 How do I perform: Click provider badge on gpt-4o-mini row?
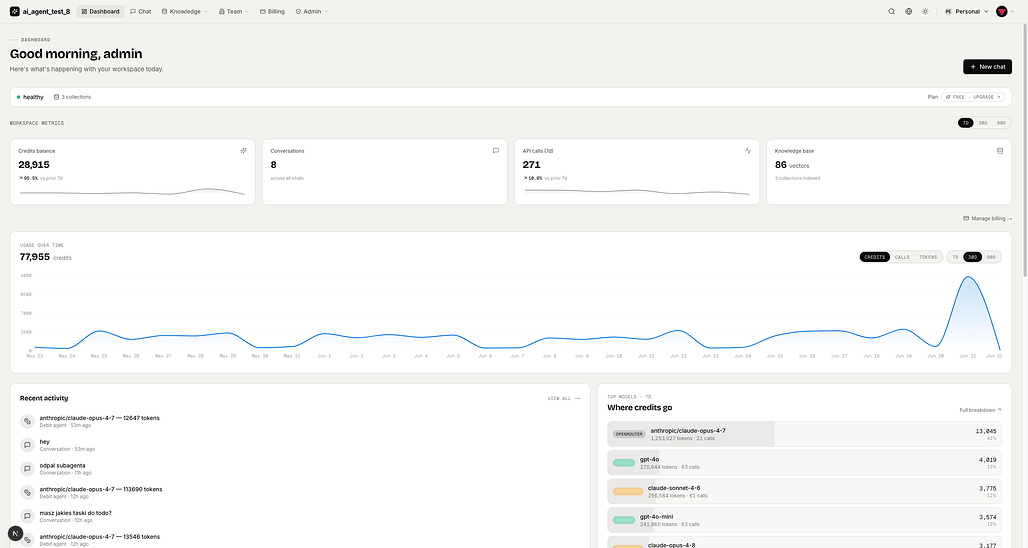click(623, 520)
